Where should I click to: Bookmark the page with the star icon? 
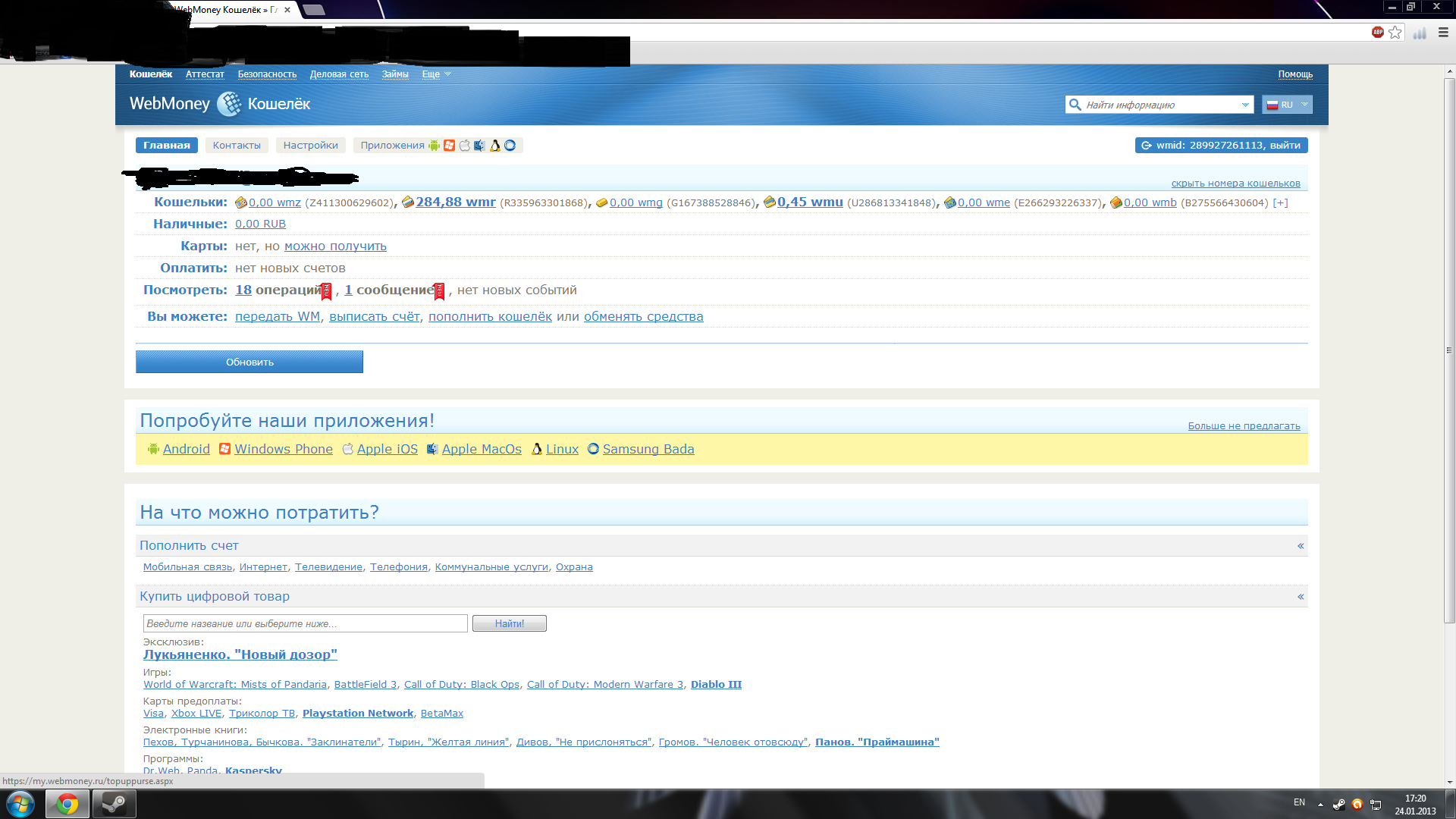pos(1395,32)
